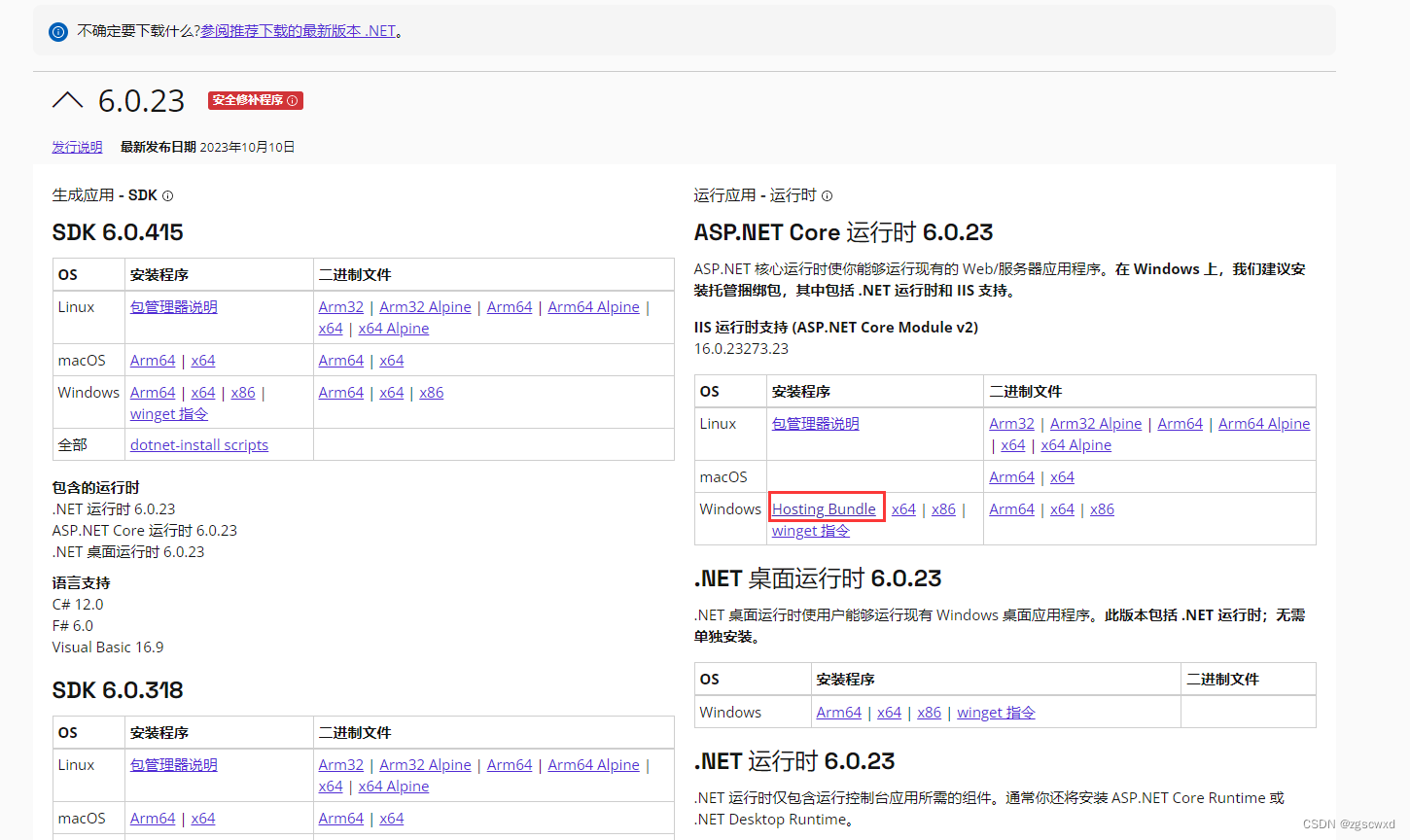The image size is (1410, 840).
Task: Download ASP.NET Core macOS x64 binary
Action: [x=1063, y=476]
